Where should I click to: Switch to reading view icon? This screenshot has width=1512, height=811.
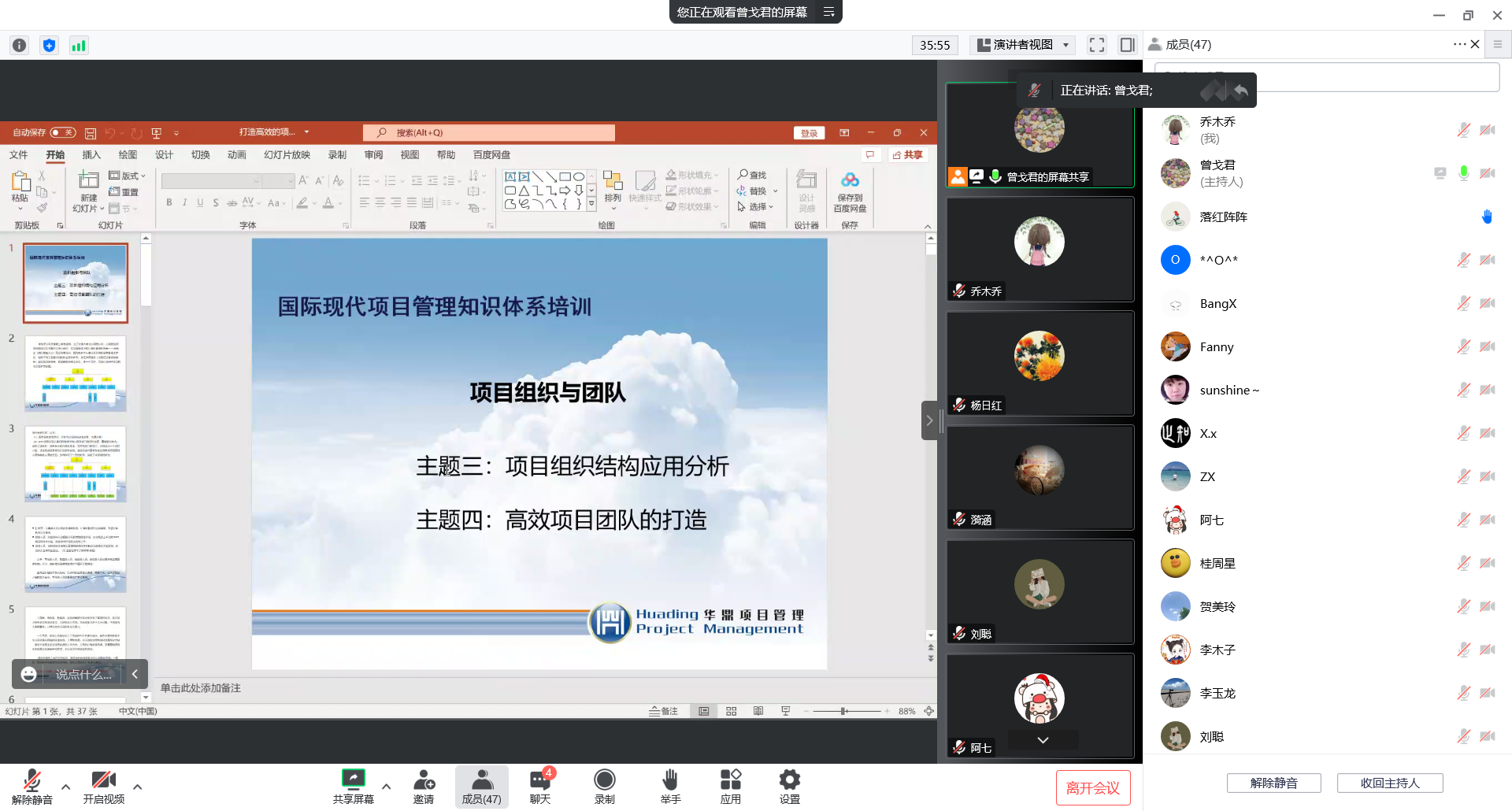(758, 711)
